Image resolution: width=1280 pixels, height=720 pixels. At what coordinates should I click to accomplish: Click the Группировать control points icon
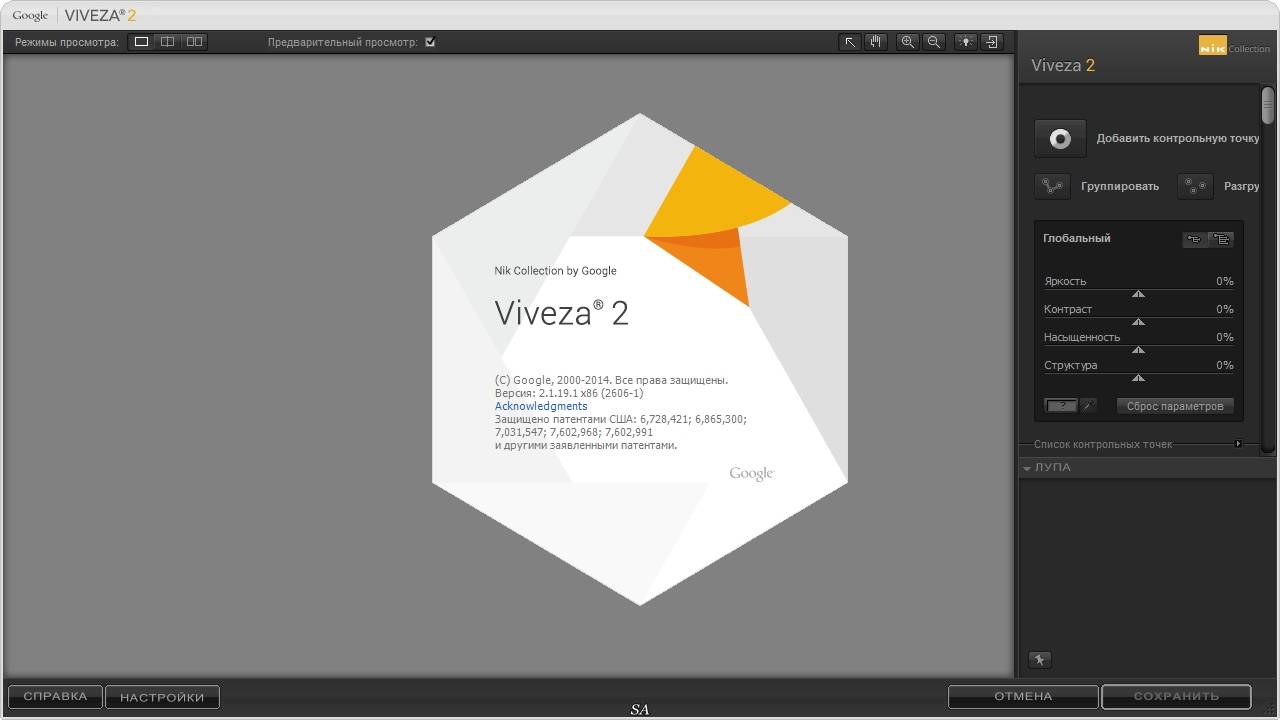(x=1052, y=186)
